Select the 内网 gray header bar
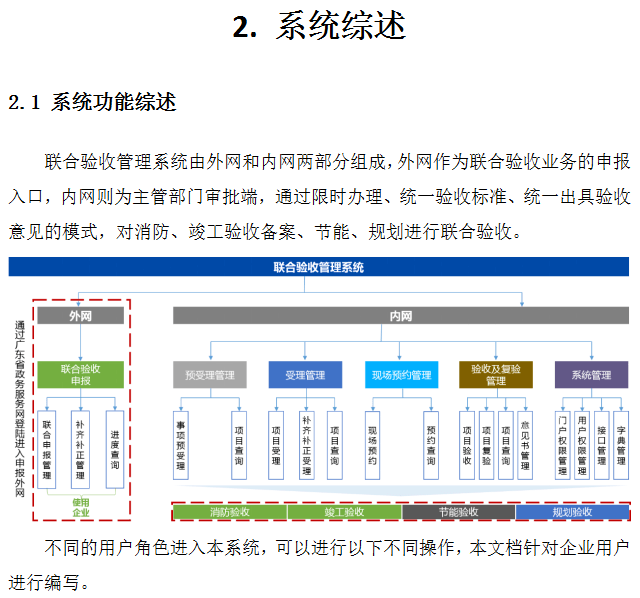 tap(400, 316)
